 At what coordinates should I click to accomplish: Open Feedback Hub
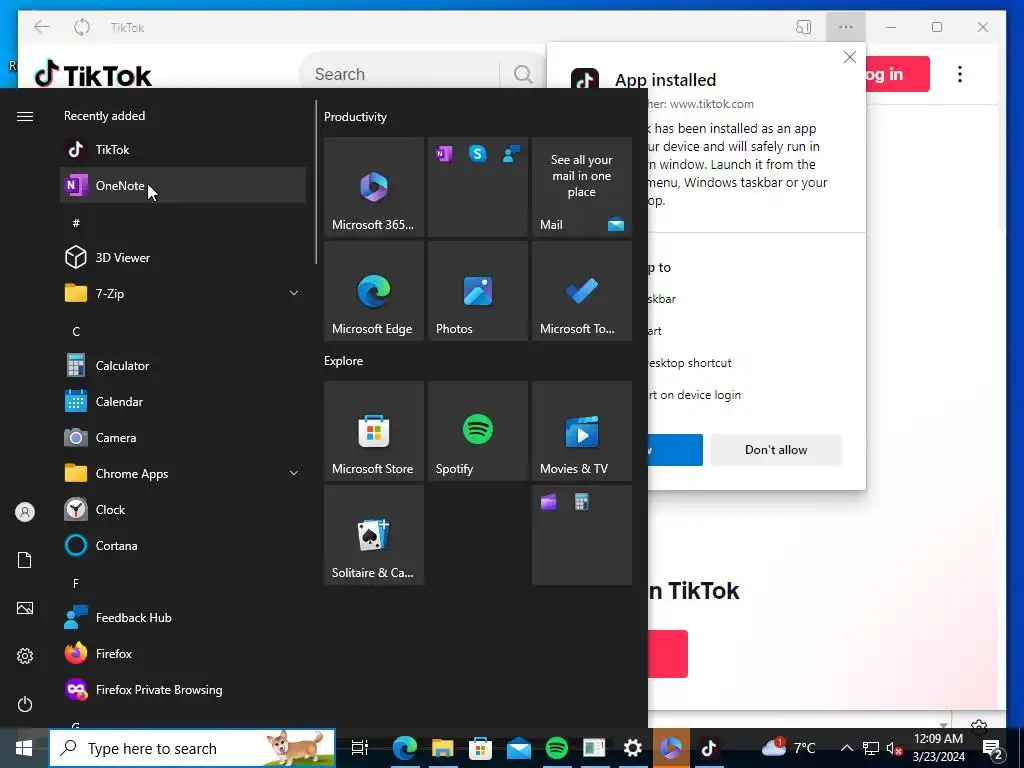(183, 618)
